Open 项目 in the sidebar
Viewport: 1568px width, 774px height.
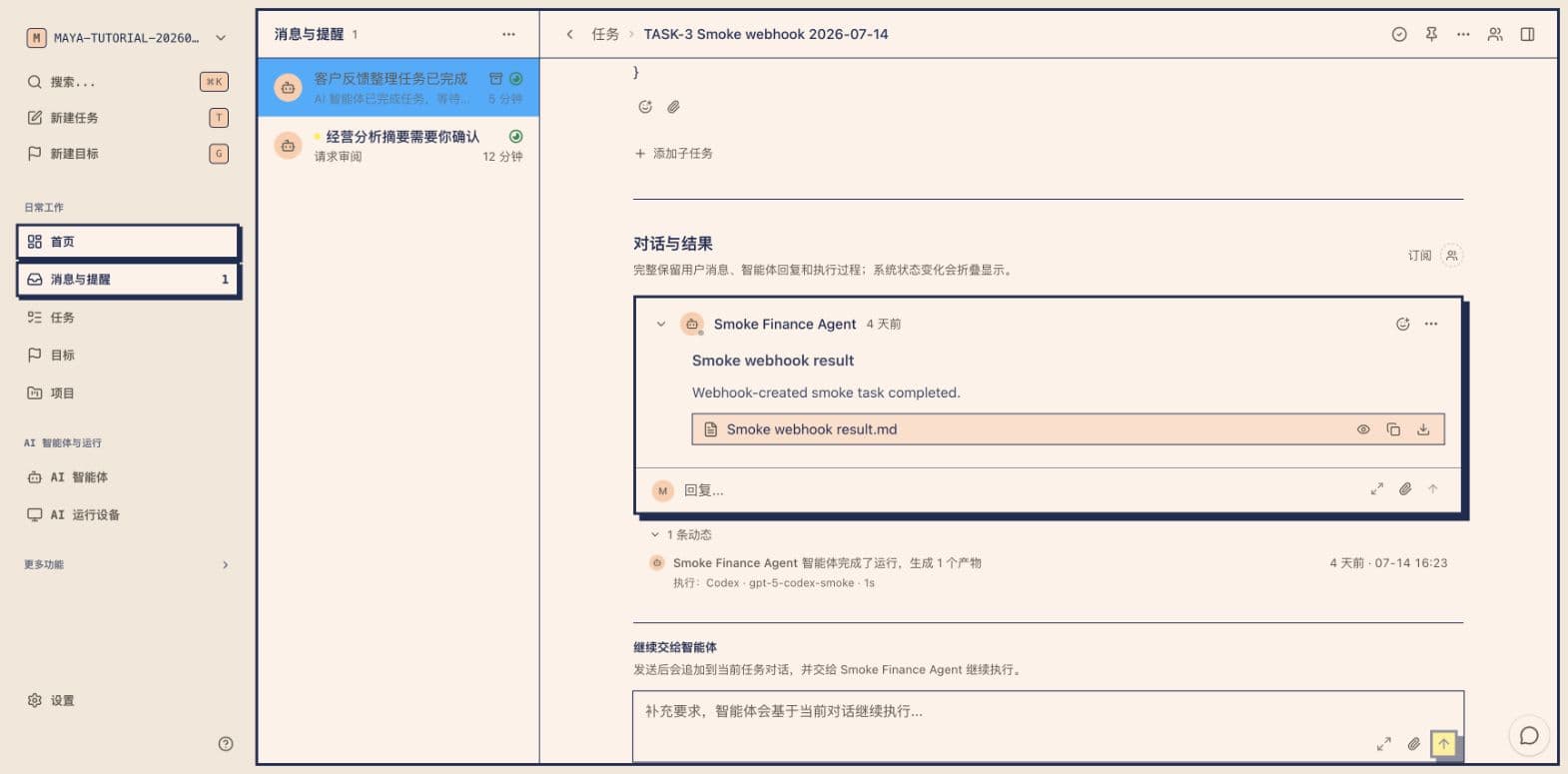128,393
